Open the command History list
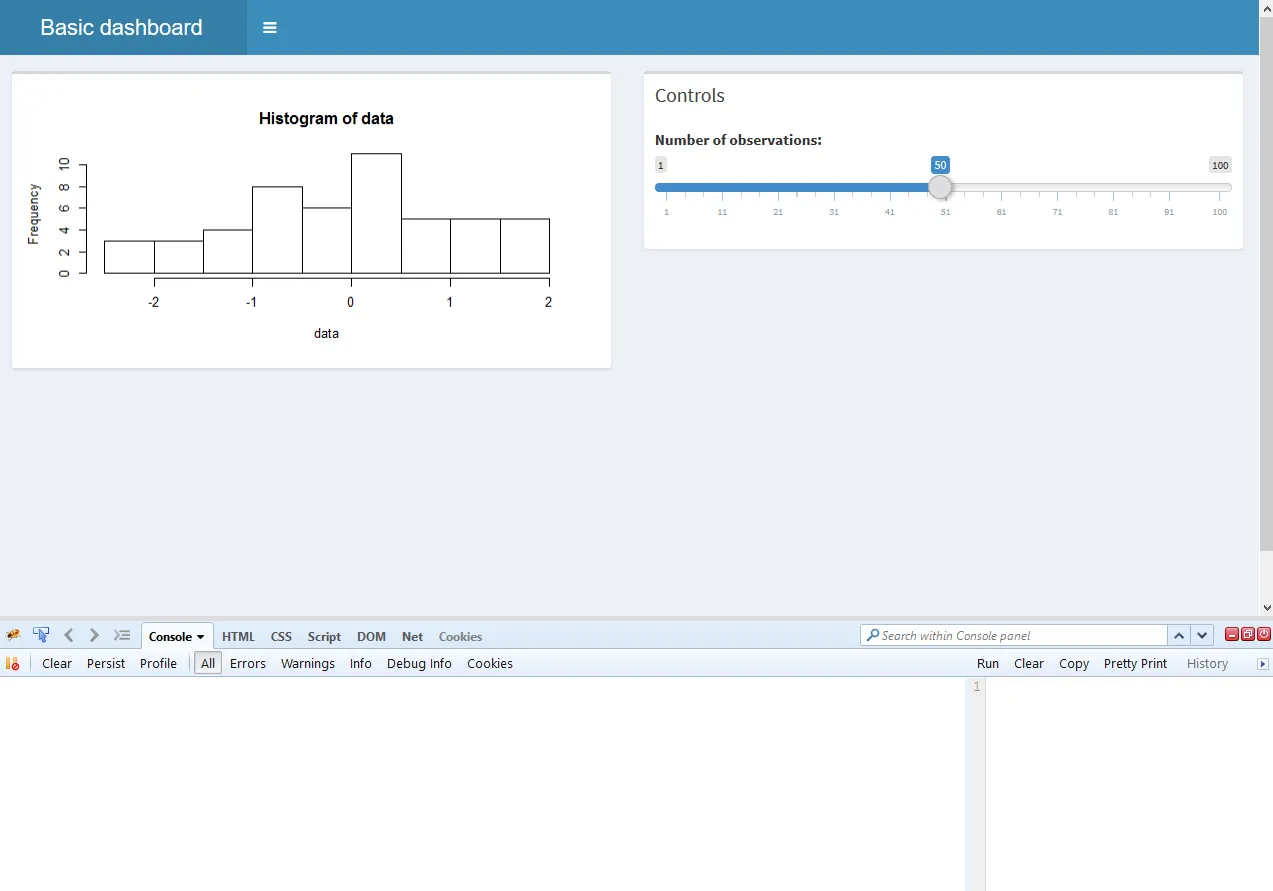Screen dimensions: 1273x891 pyautogui.click(x=1207, y=663)
